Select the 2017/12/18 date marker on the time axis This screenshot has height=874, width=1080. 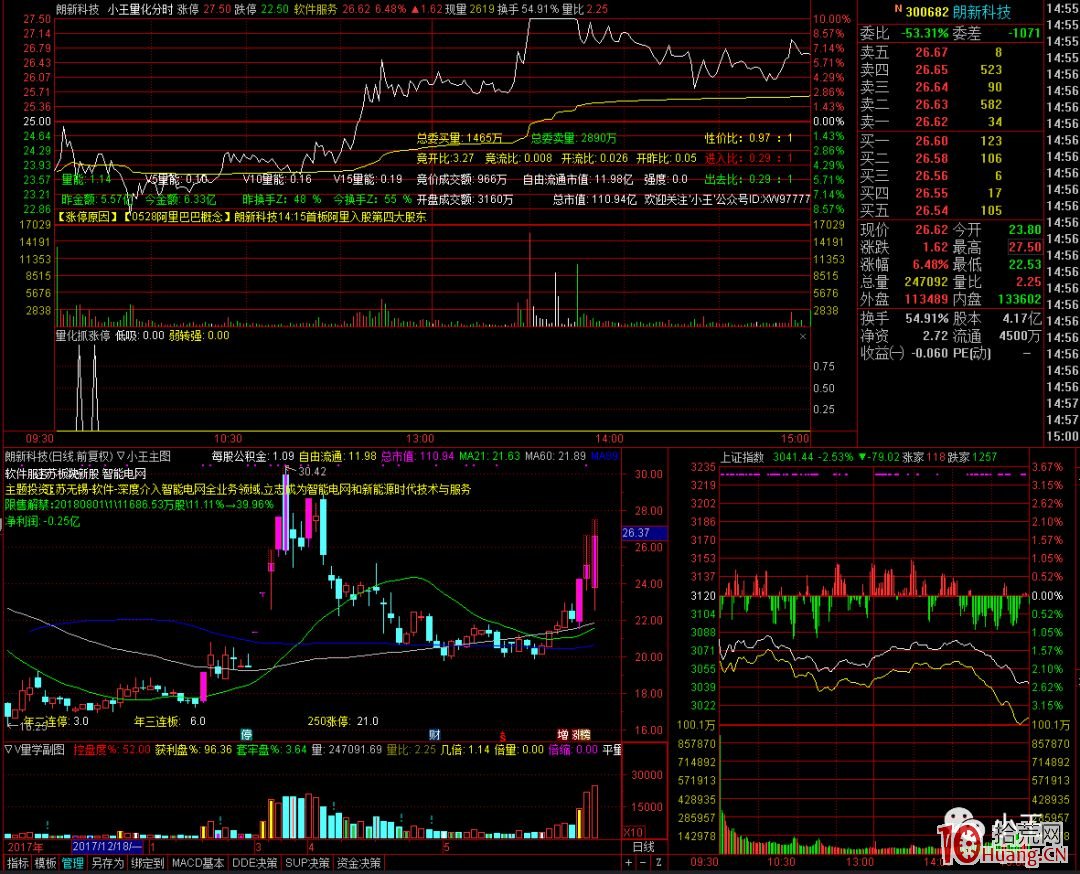[107, 846]
